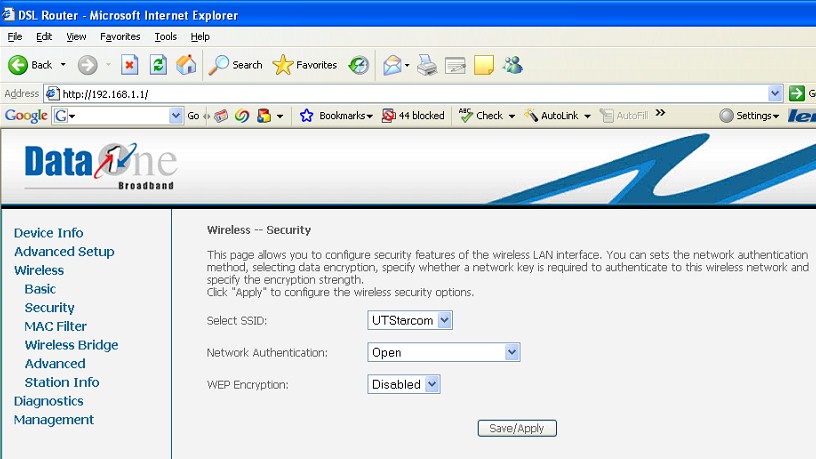This screenshot has width=816, height=459.
Task: Expand the Google toolbar overflow chevron
Action: [660, 113]
